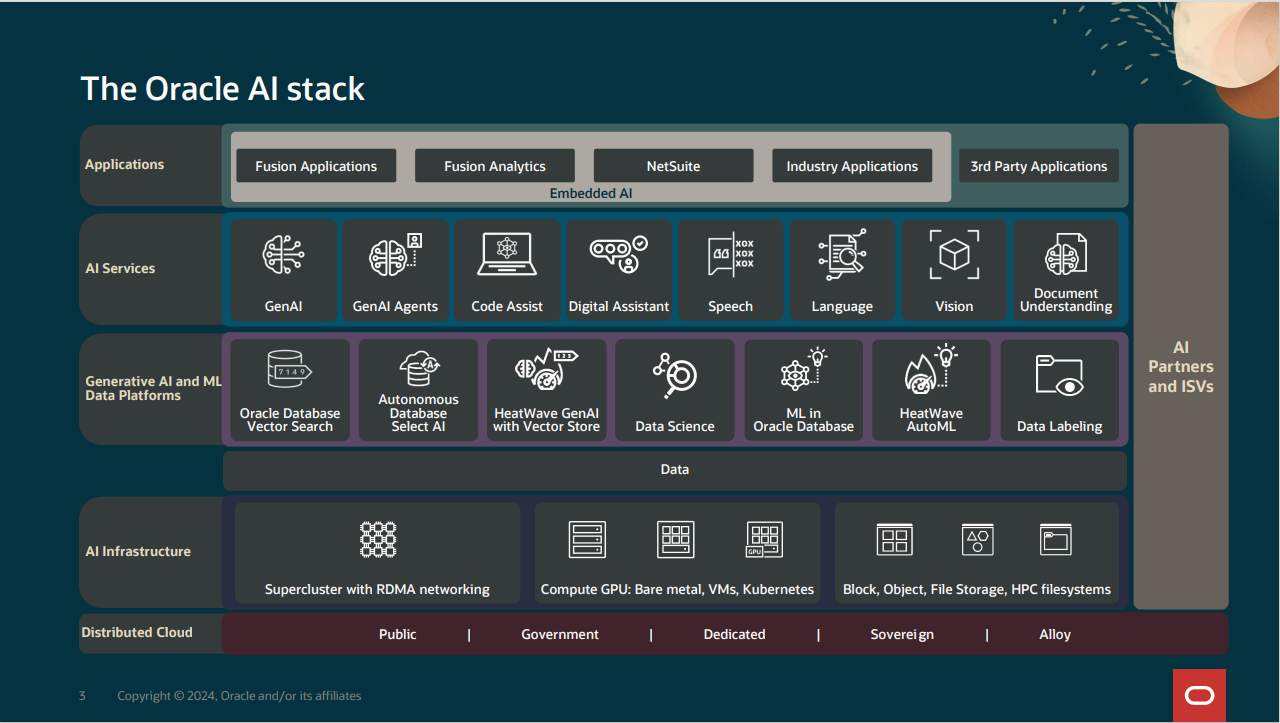Click the Supercluster RDMA networking icon

click(378, 539)
